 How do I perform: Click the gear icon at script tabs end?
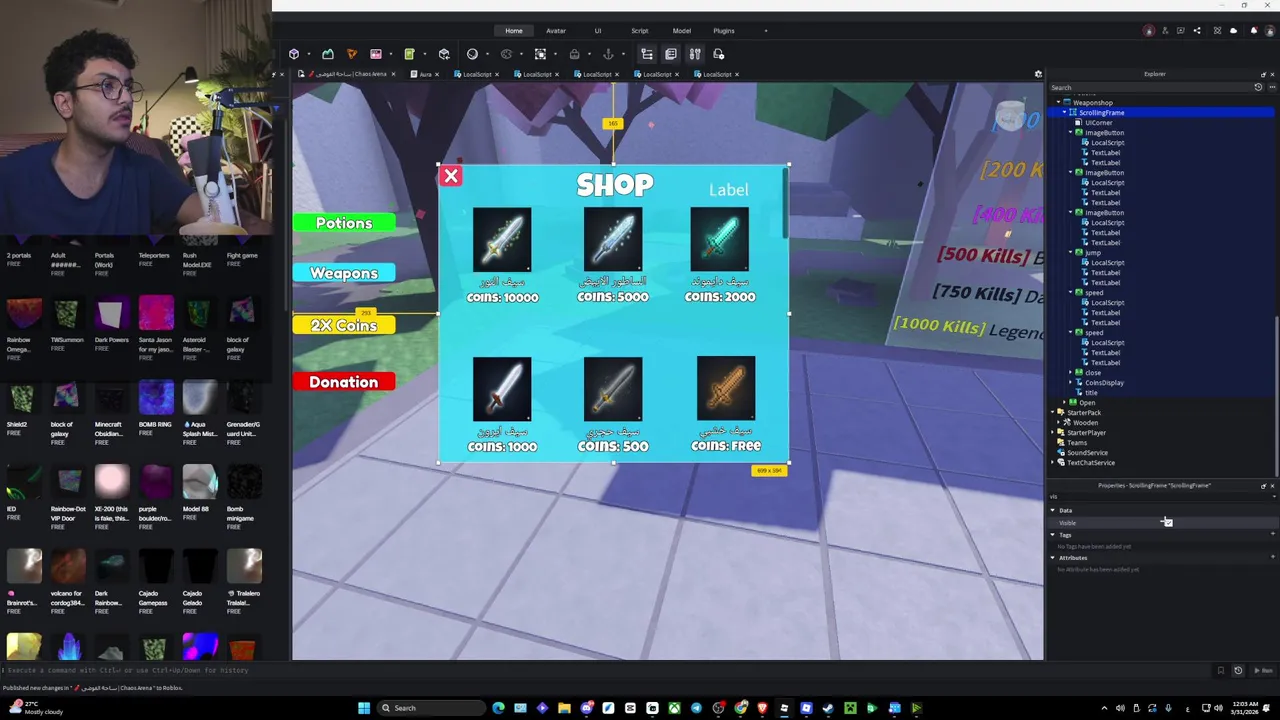[1038, 74]
